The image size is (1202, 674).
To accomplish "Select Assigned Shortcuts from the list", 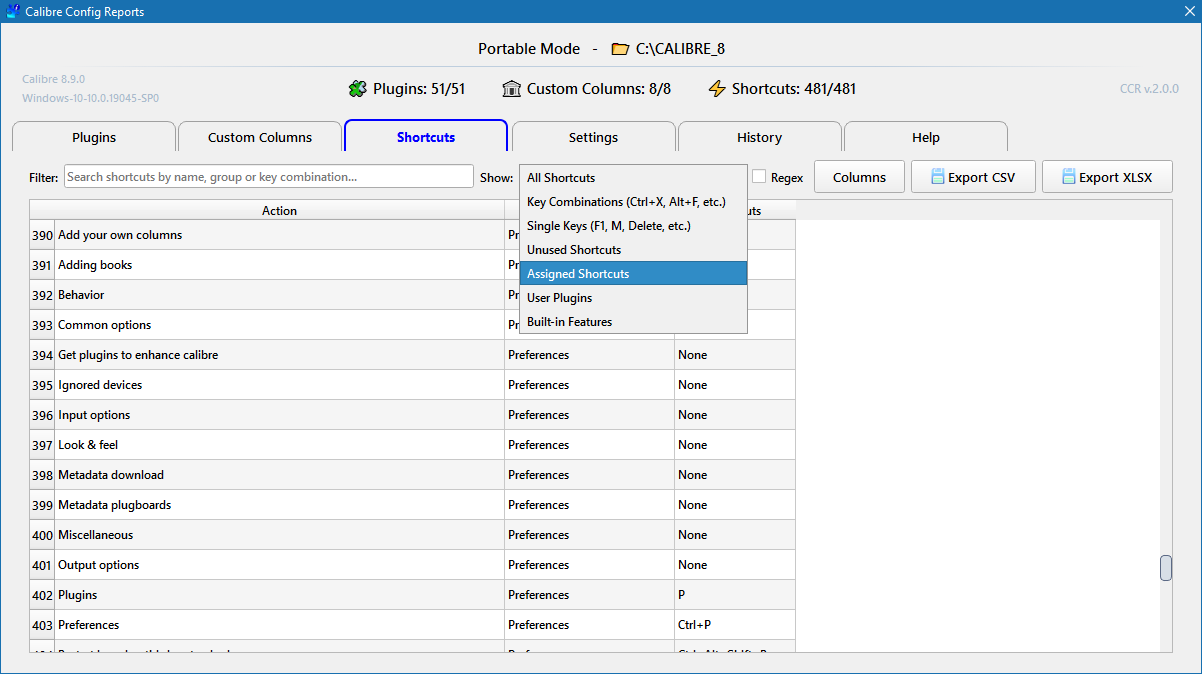I will [633, 274].
